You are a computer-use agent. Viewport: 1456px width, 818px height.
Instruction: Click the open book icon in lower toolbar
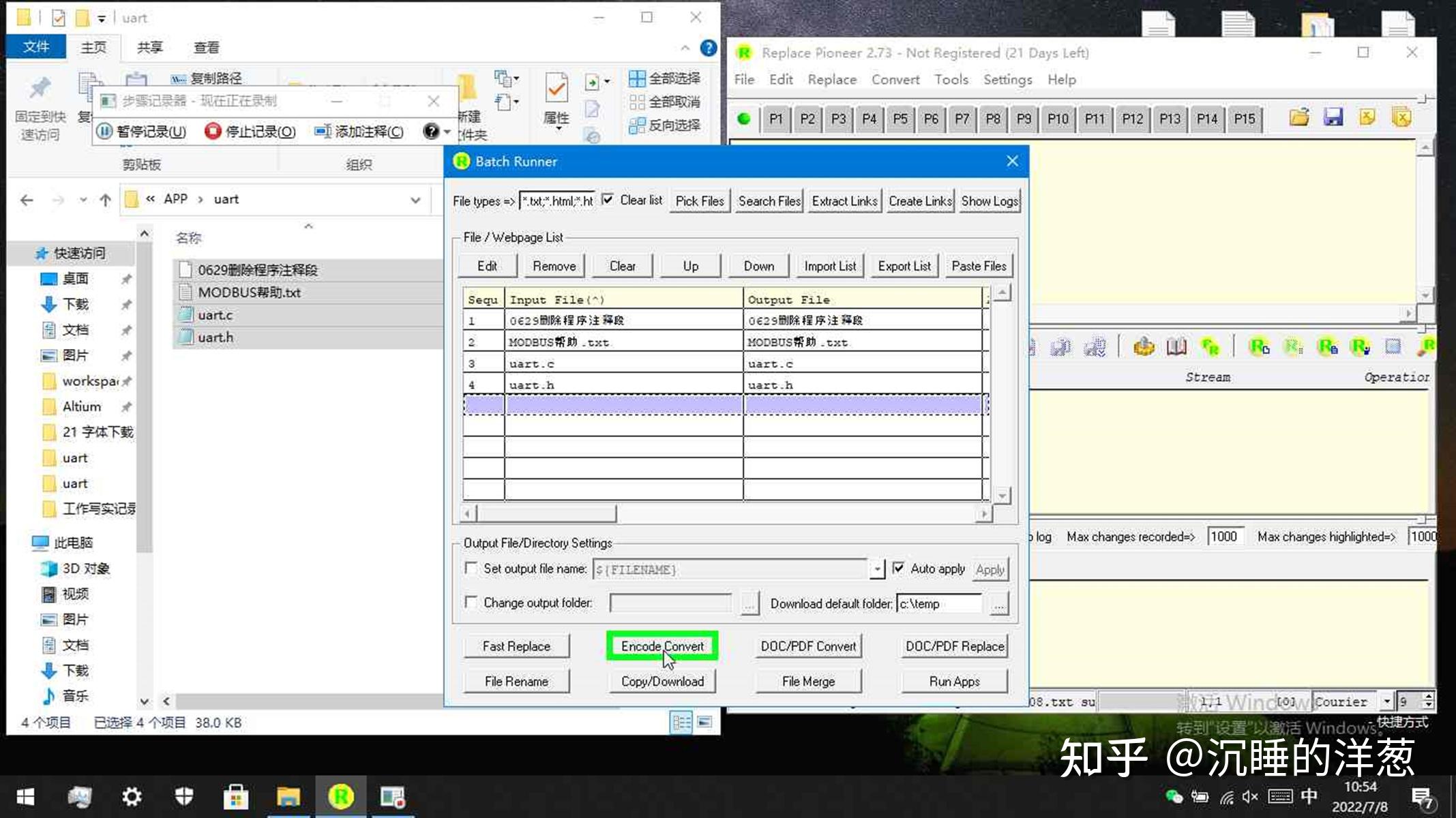pos(1176,347)
